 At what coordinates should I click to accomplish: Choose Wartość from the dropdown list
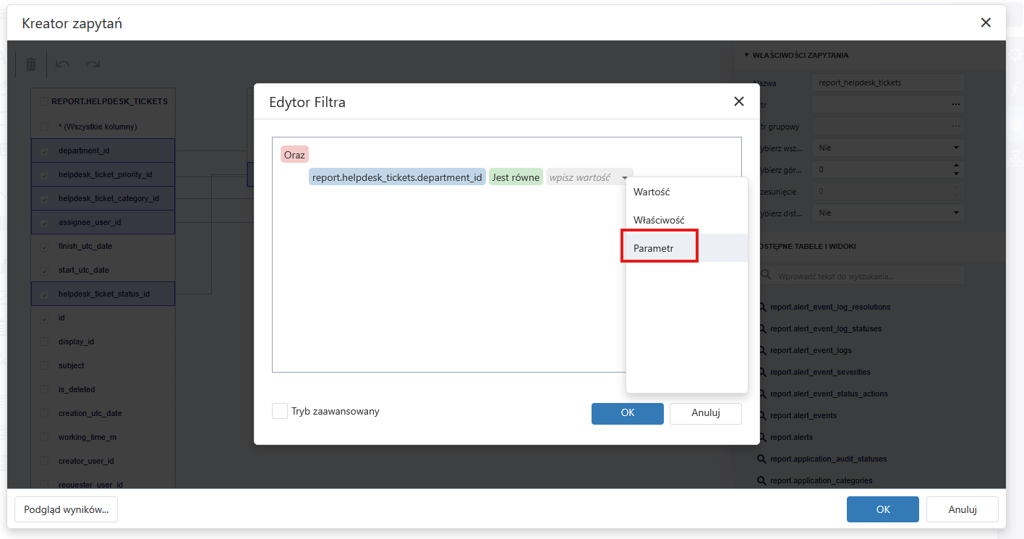pyautogui.click(x=652, y=192)
